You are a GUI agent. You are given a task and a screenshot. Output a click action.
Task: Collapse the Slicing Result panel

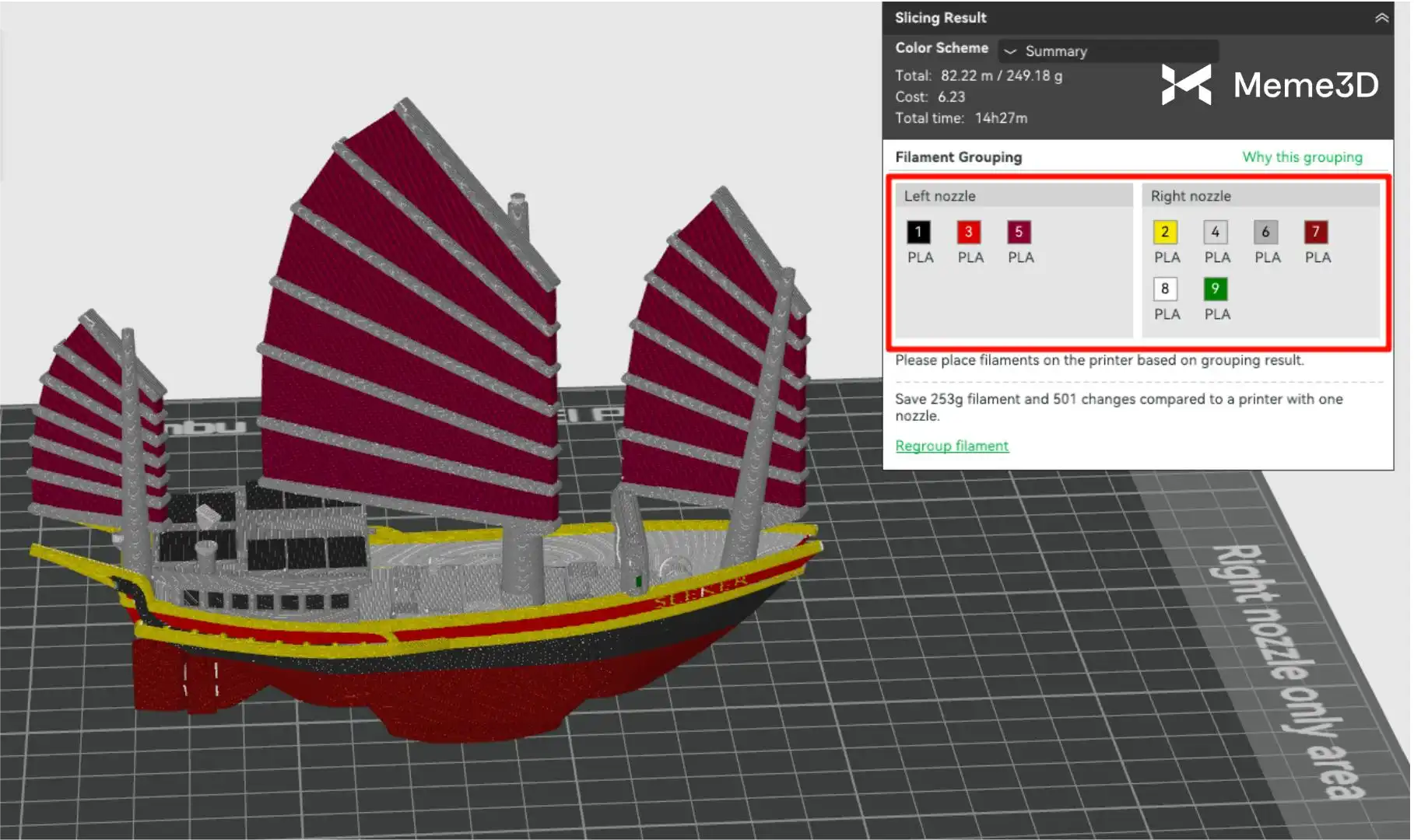[x=1381, y=18]
